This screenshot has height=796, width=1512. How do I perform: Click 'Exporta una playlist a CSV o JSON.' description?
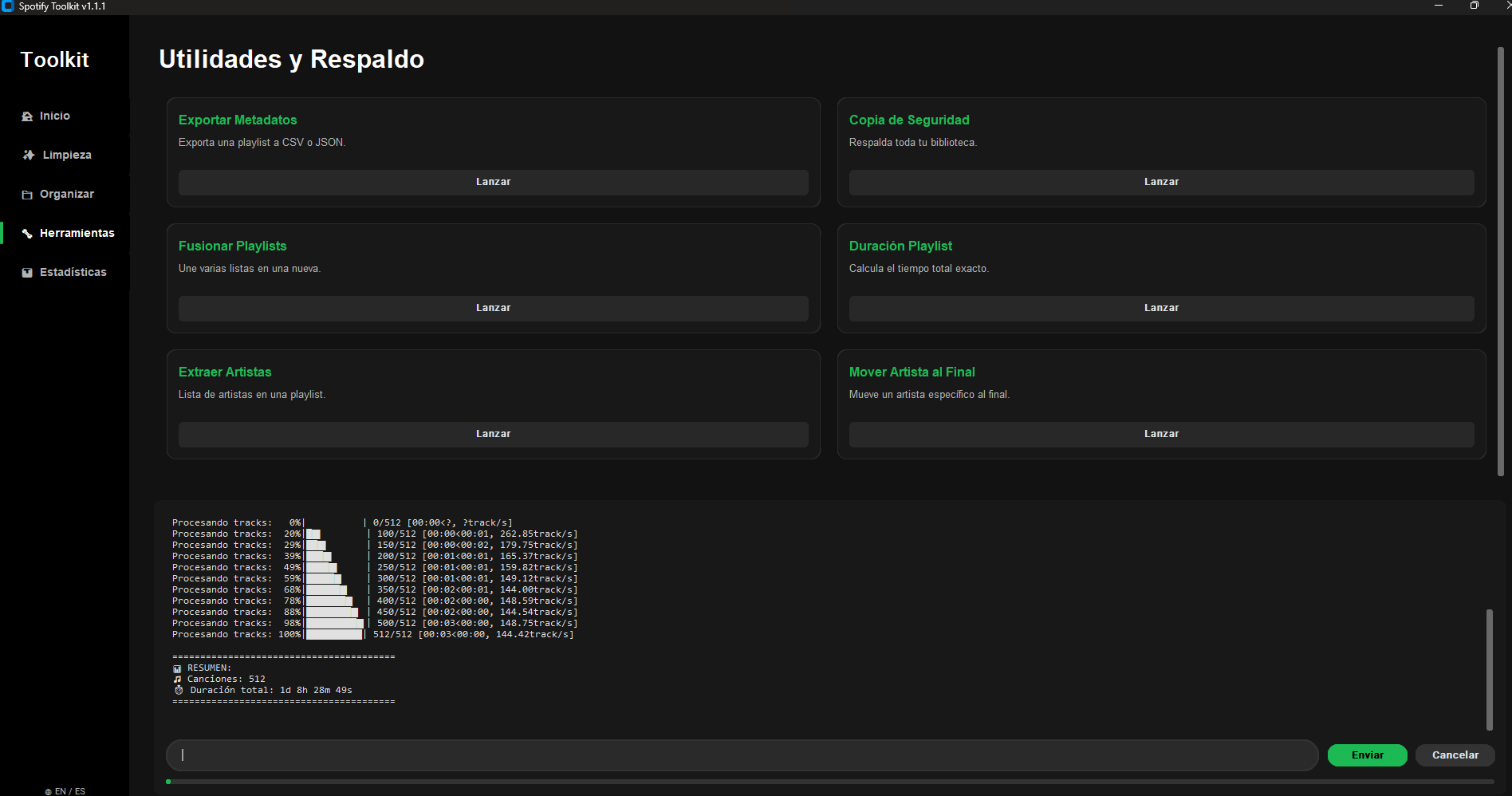coord(262,143)
